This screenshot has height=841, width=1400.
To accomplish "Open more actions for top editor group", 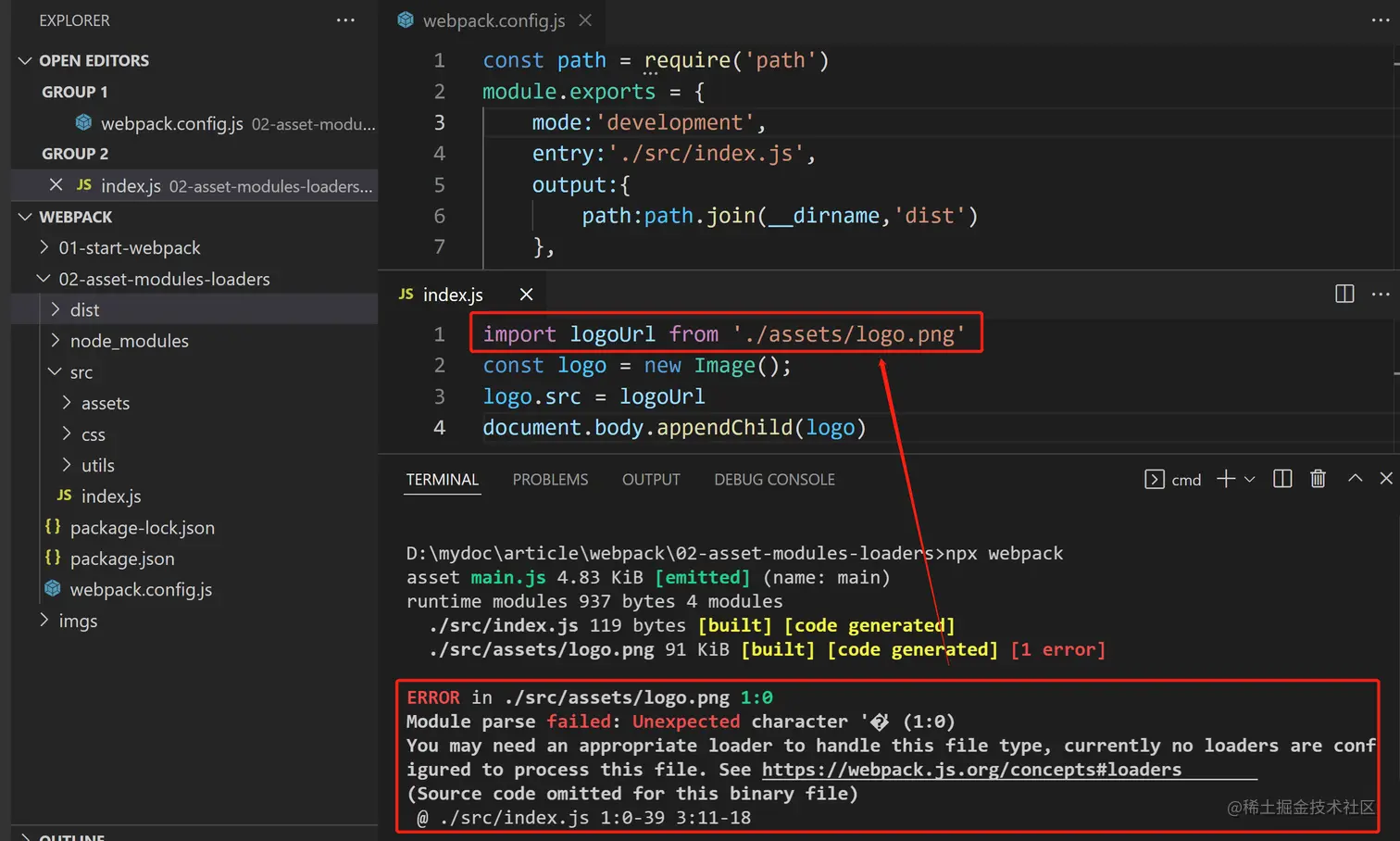I will (1381, 20).
